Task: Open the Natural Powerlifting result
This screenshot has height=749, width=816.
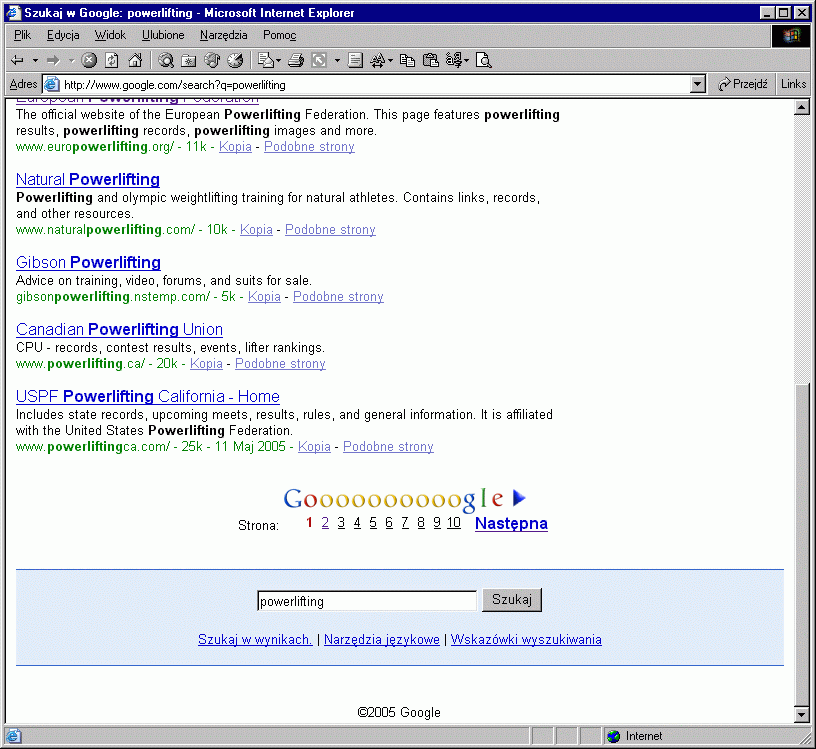Action: click(87, 180)
